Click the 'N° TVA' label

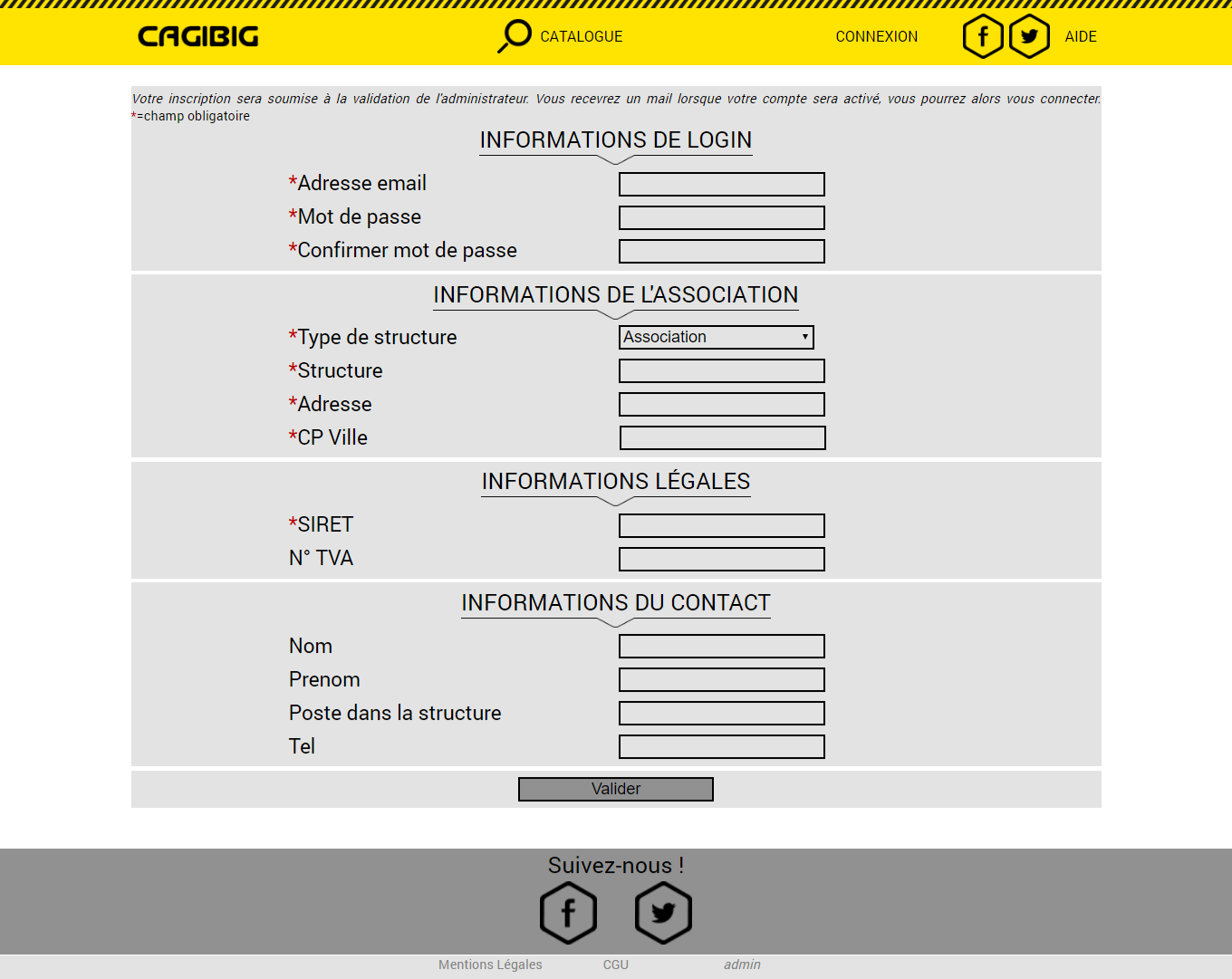pyautogui.click(x=321, y=558)
